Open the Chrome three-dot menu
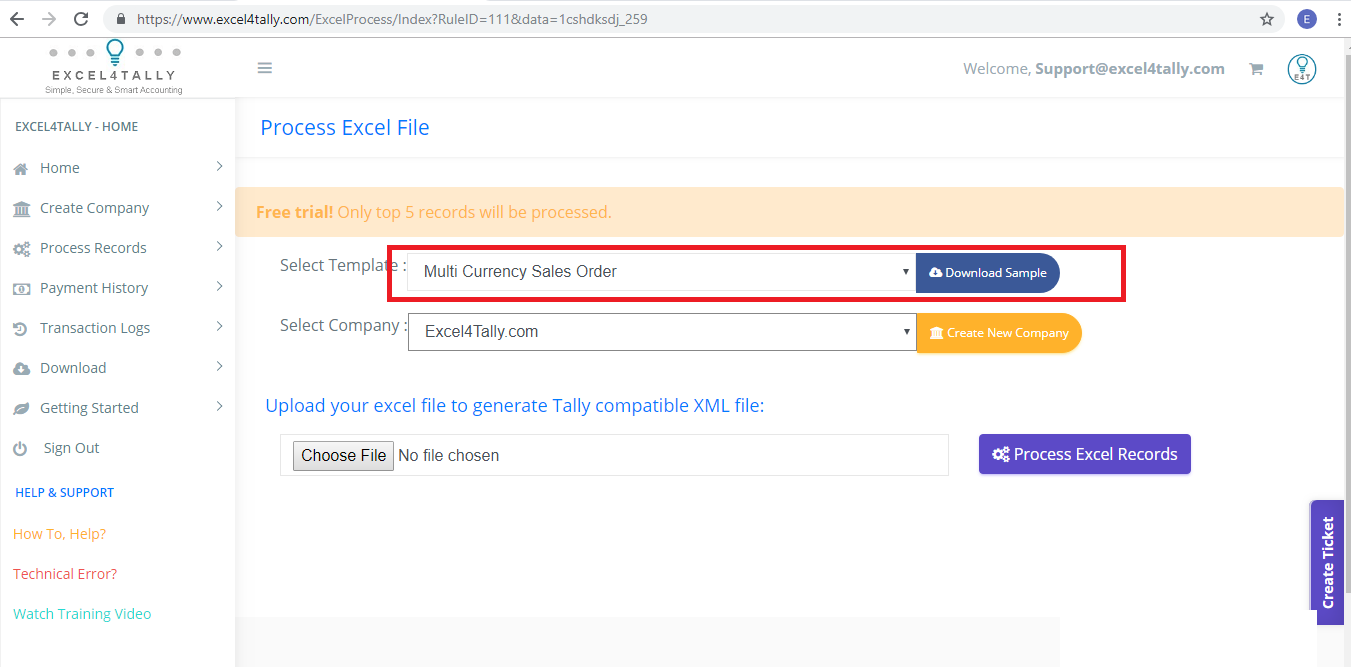 click(x=1338, y=19)
